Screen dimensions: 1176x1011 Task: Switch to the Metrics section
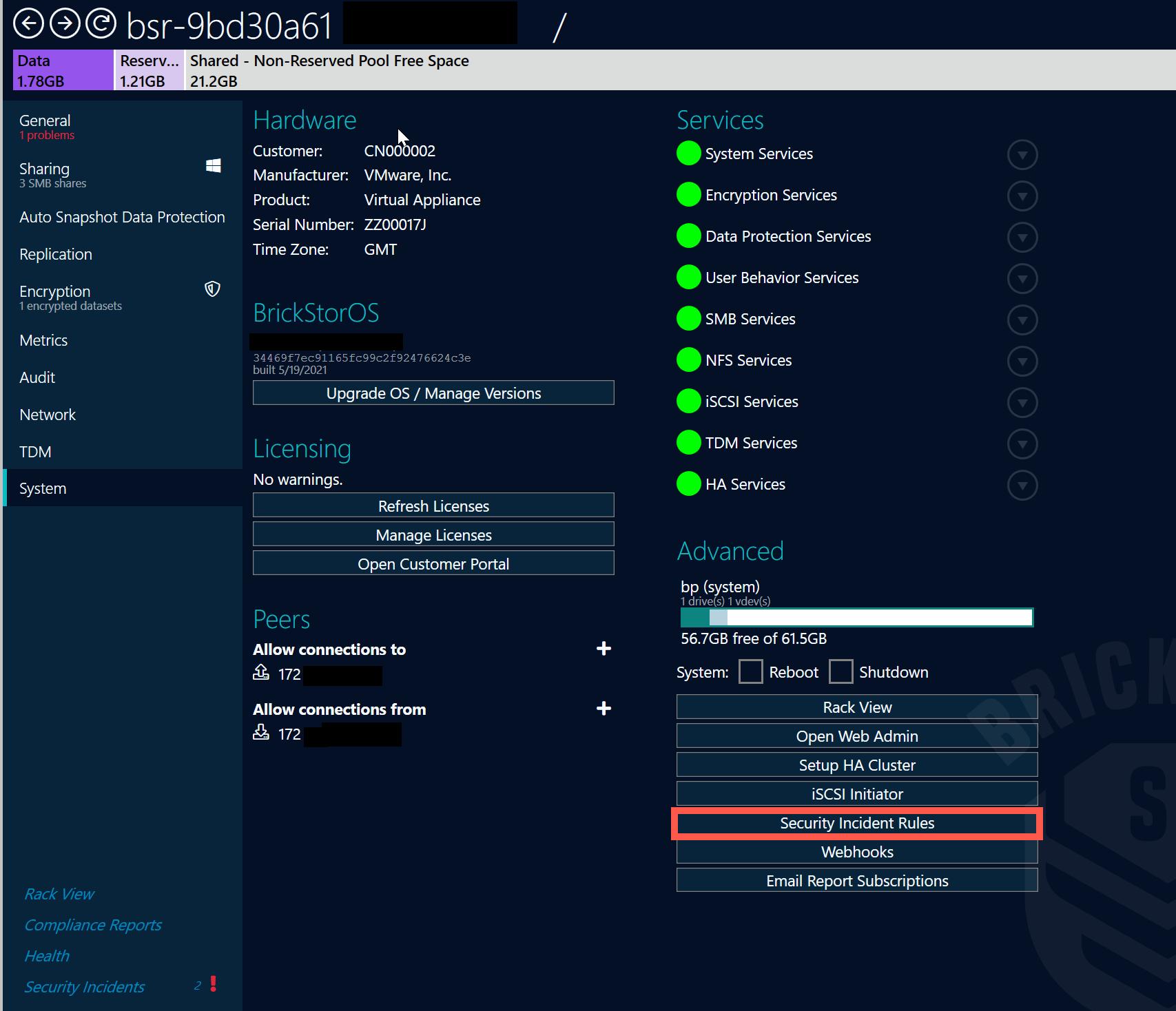coord(43,340)
